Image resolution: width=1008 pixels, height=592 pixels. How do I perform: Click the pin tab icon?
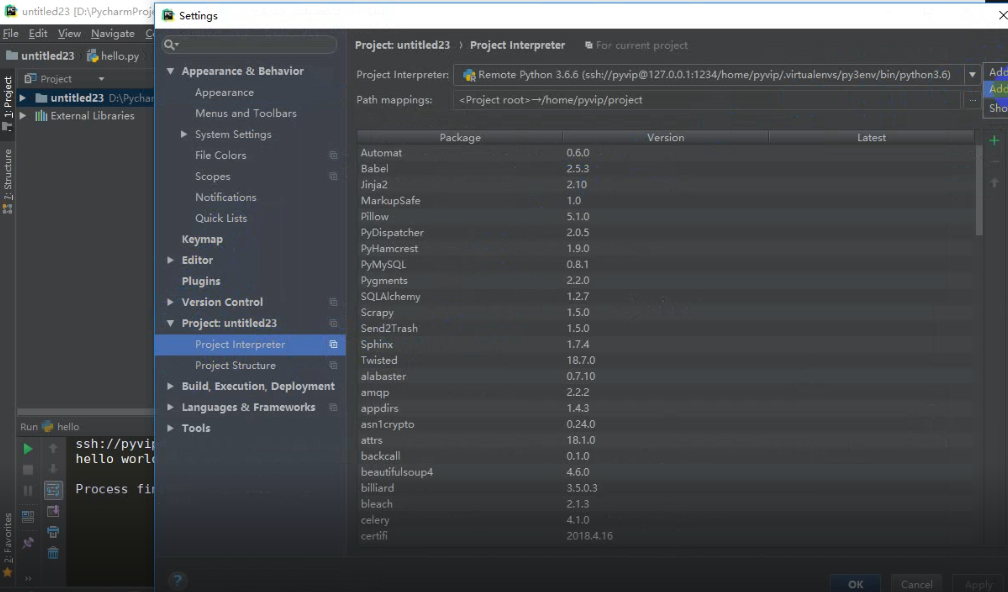click(x=28, y=543)
